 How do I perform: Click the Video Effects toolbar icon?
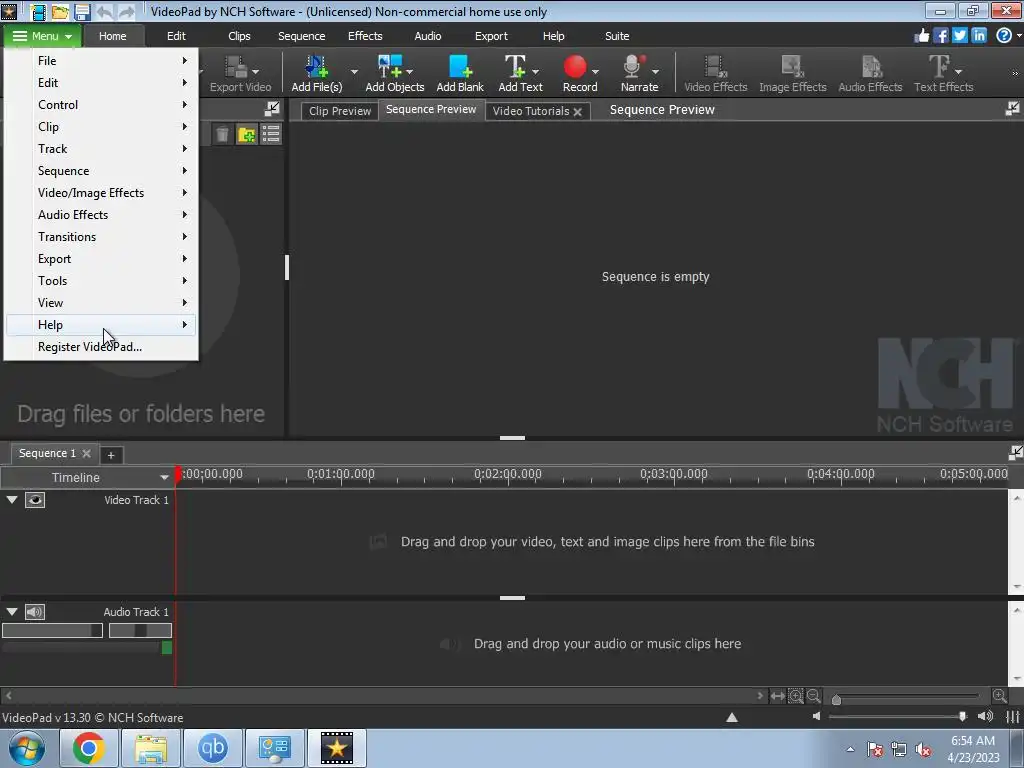[715, 72]
